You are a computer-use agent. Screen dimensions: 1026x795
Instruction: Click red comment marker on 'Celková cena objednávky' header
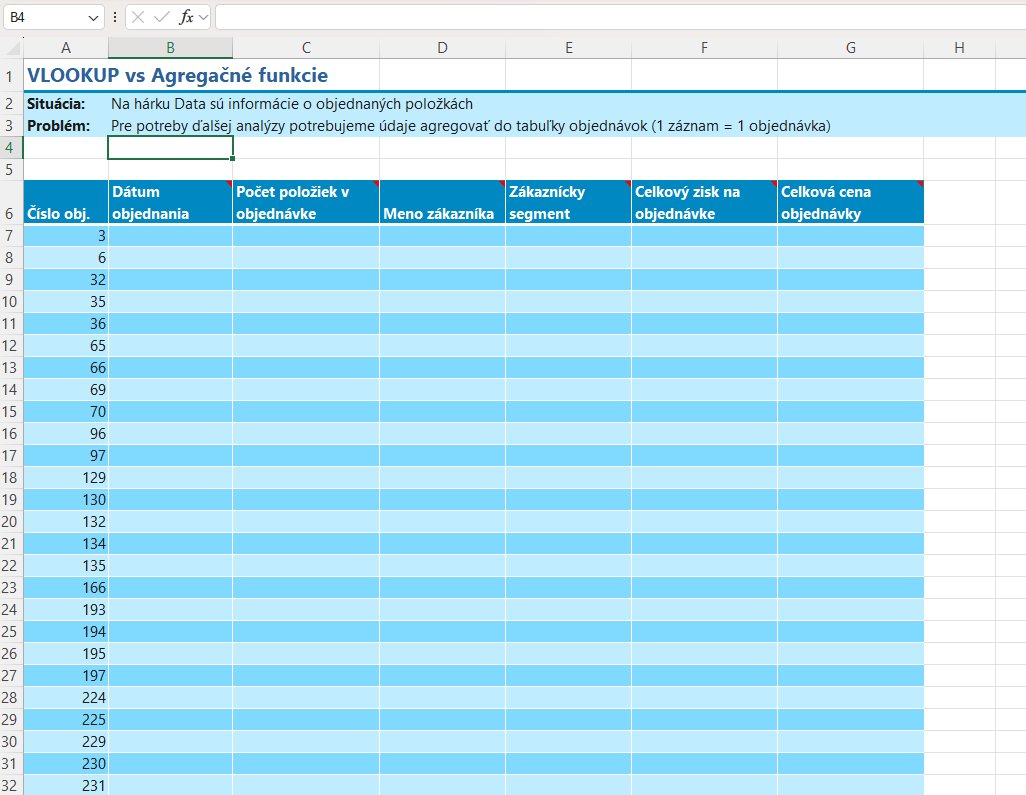tap(919, 184)
